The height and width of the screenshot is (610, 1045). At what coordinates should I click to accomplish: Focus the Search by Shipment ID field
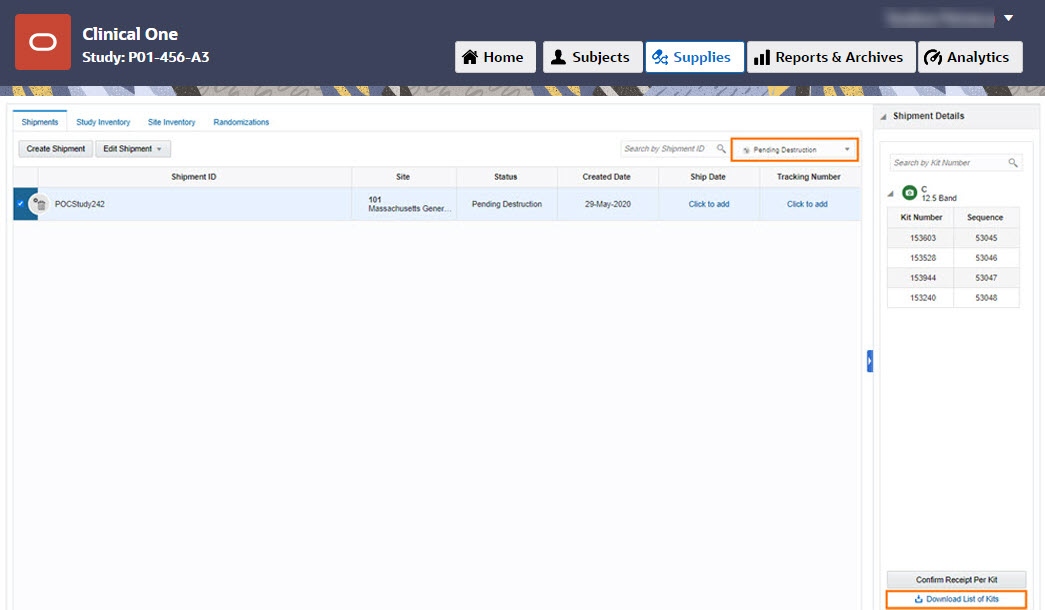[666, 149]
